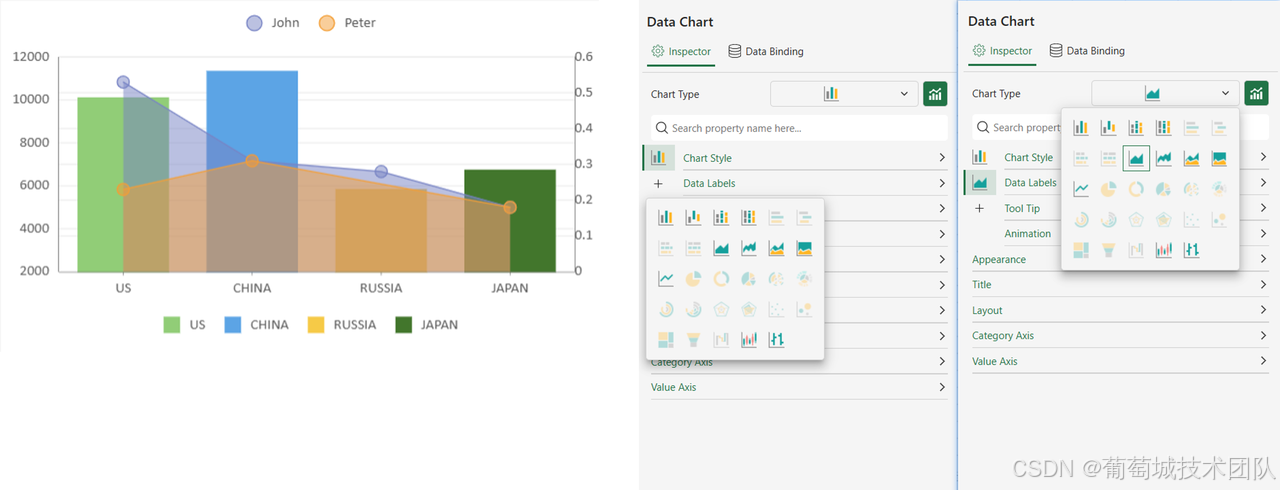Click green chart button in right panel

tap(1256, 93)
